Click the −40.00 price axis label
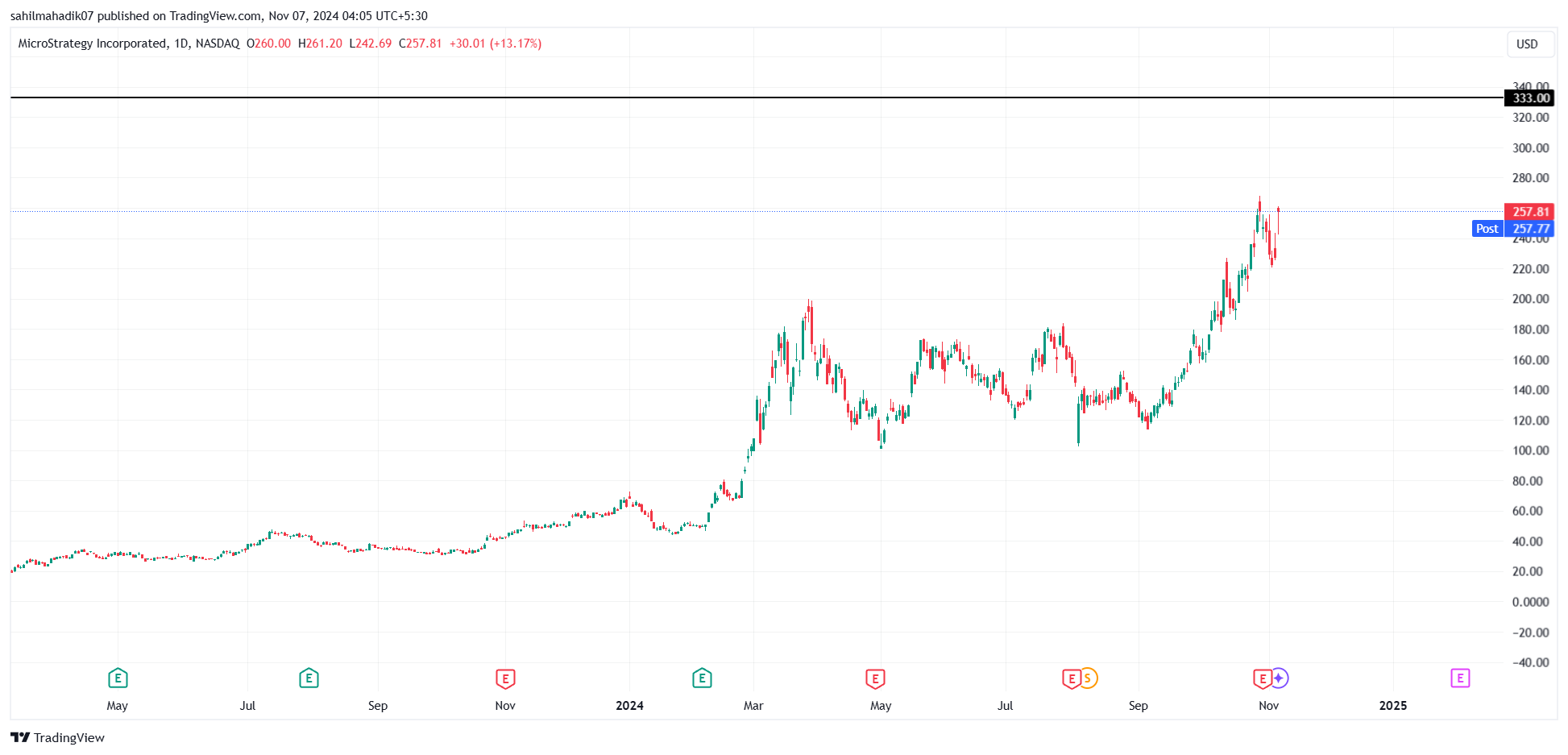The width and height of the screenshot is (1568, 755). point(1530,662)
